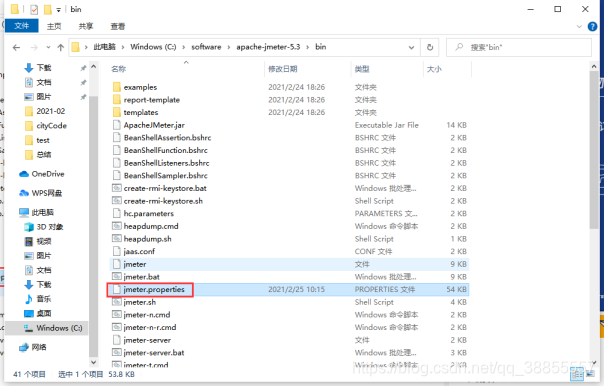Sort files by the 类型 column header

362,69
